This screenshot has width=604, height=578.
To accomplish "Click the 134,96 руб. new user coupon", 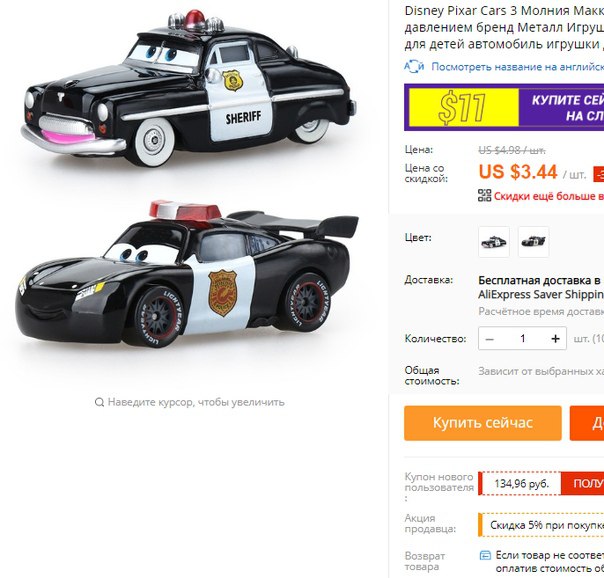I will point(520,483).
